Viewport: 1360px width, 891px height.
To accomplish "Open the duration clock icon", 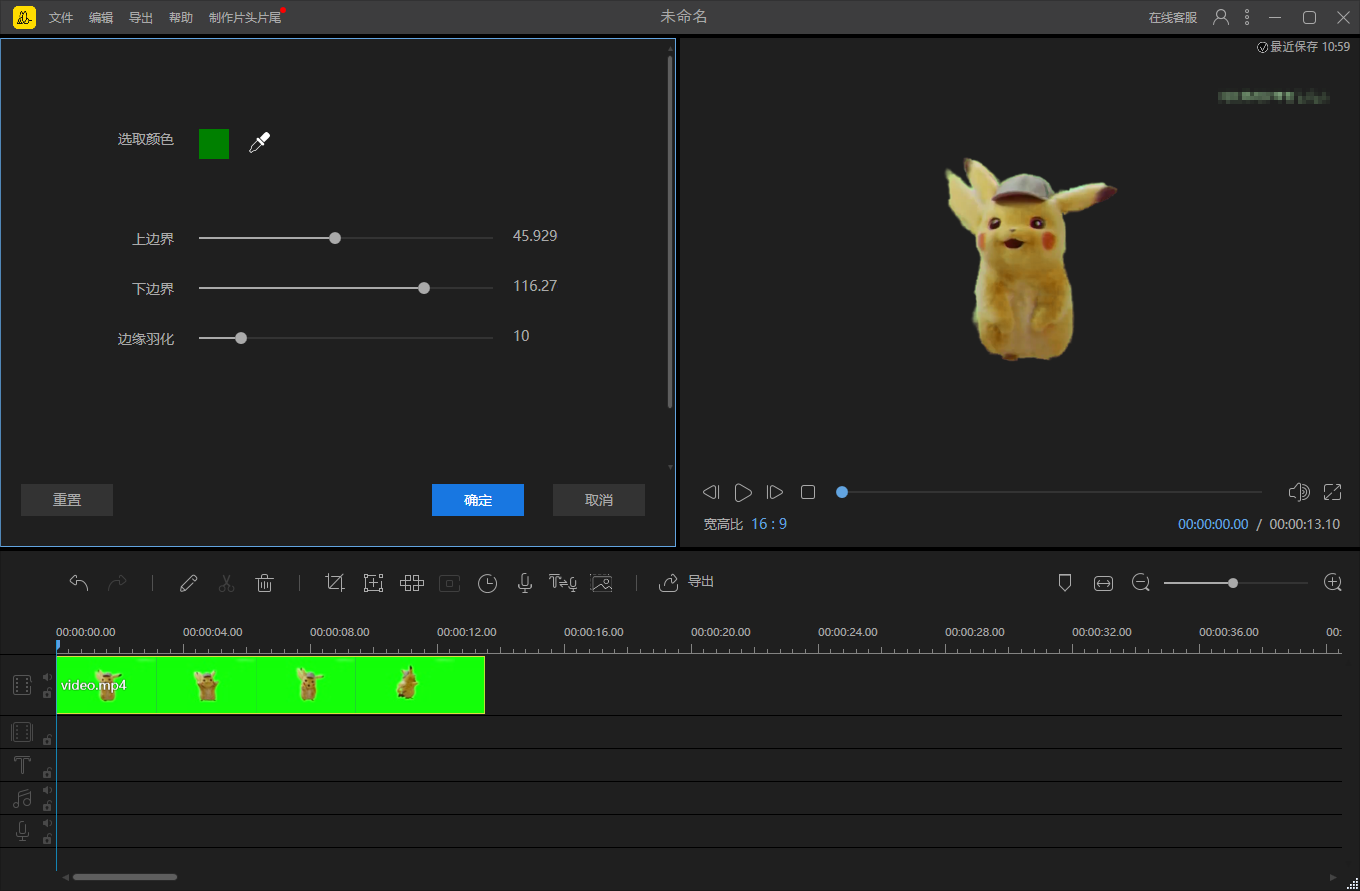I will 487,583.
